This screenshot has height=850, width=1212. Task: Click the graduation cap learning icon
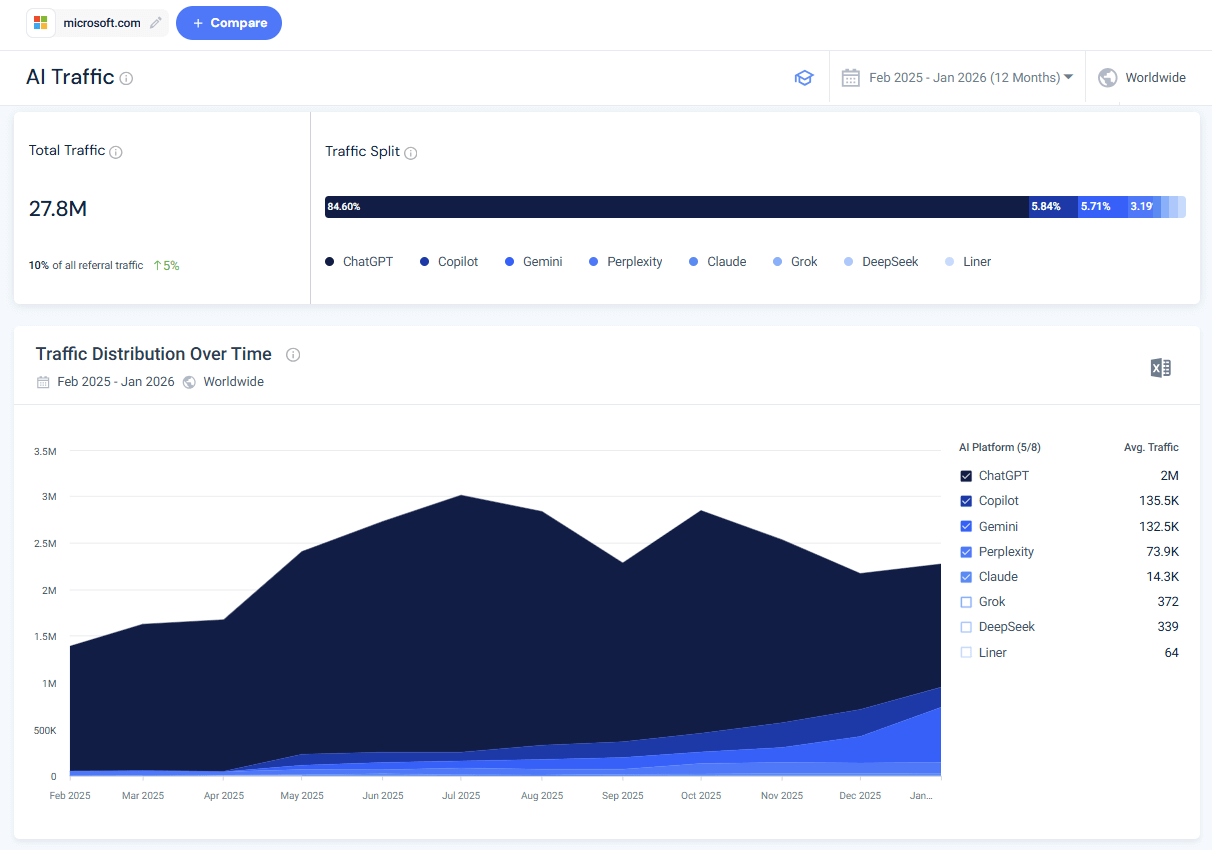click(x=804, y=77)
